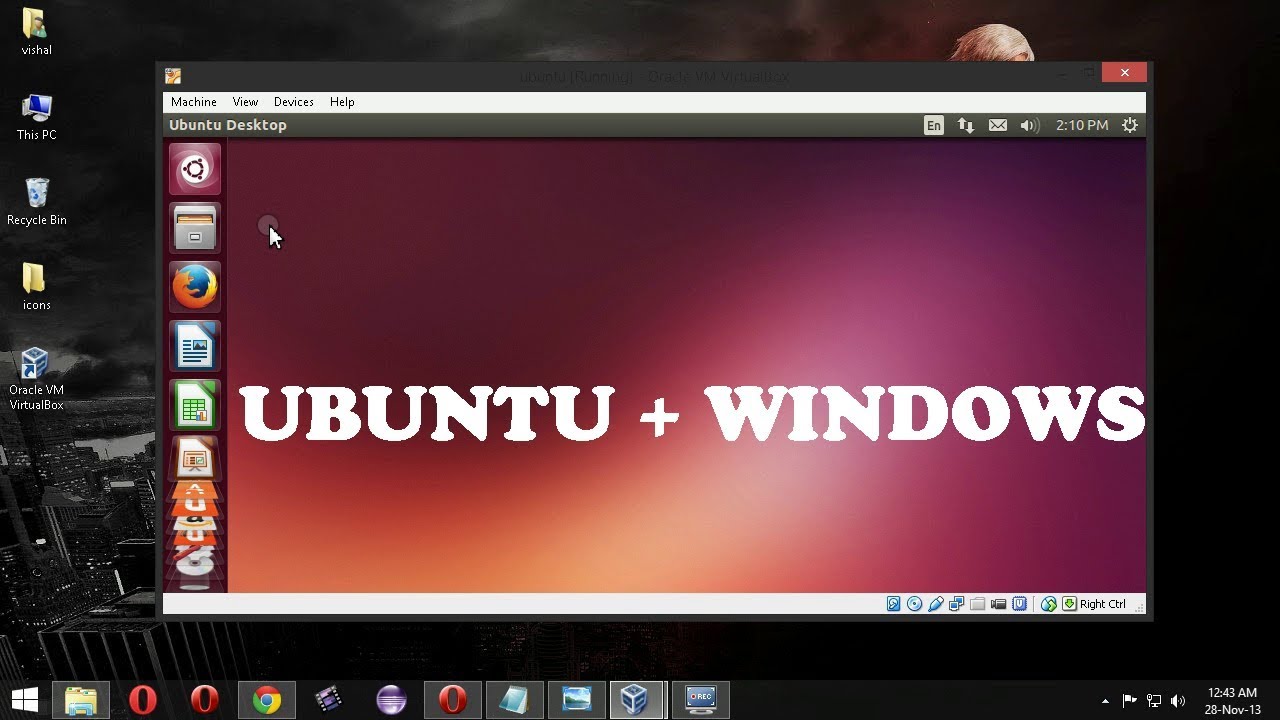Viewport: 1280px width, 720px height.
Task: Select the icons folder on desktop
Action: [x=36, y=287]
